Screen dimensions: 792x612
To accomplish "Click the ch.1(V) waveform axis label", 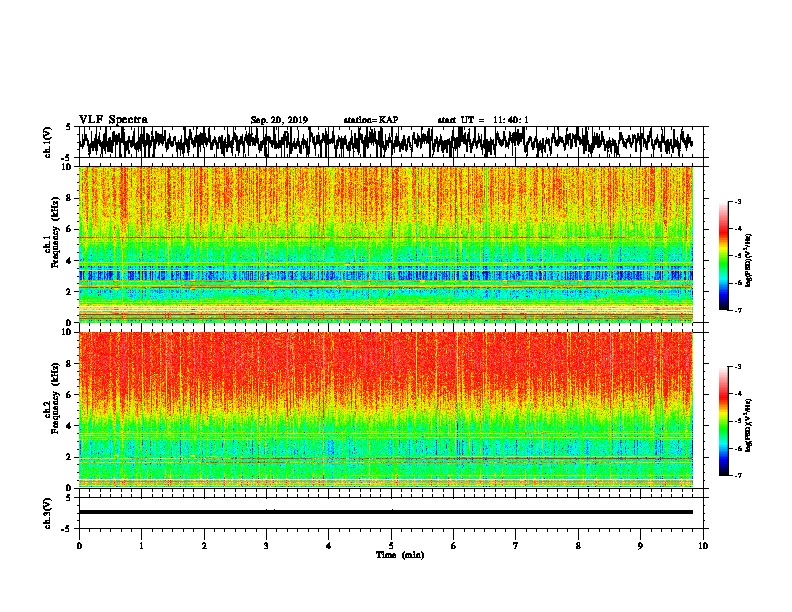I will tap(48, 142).
